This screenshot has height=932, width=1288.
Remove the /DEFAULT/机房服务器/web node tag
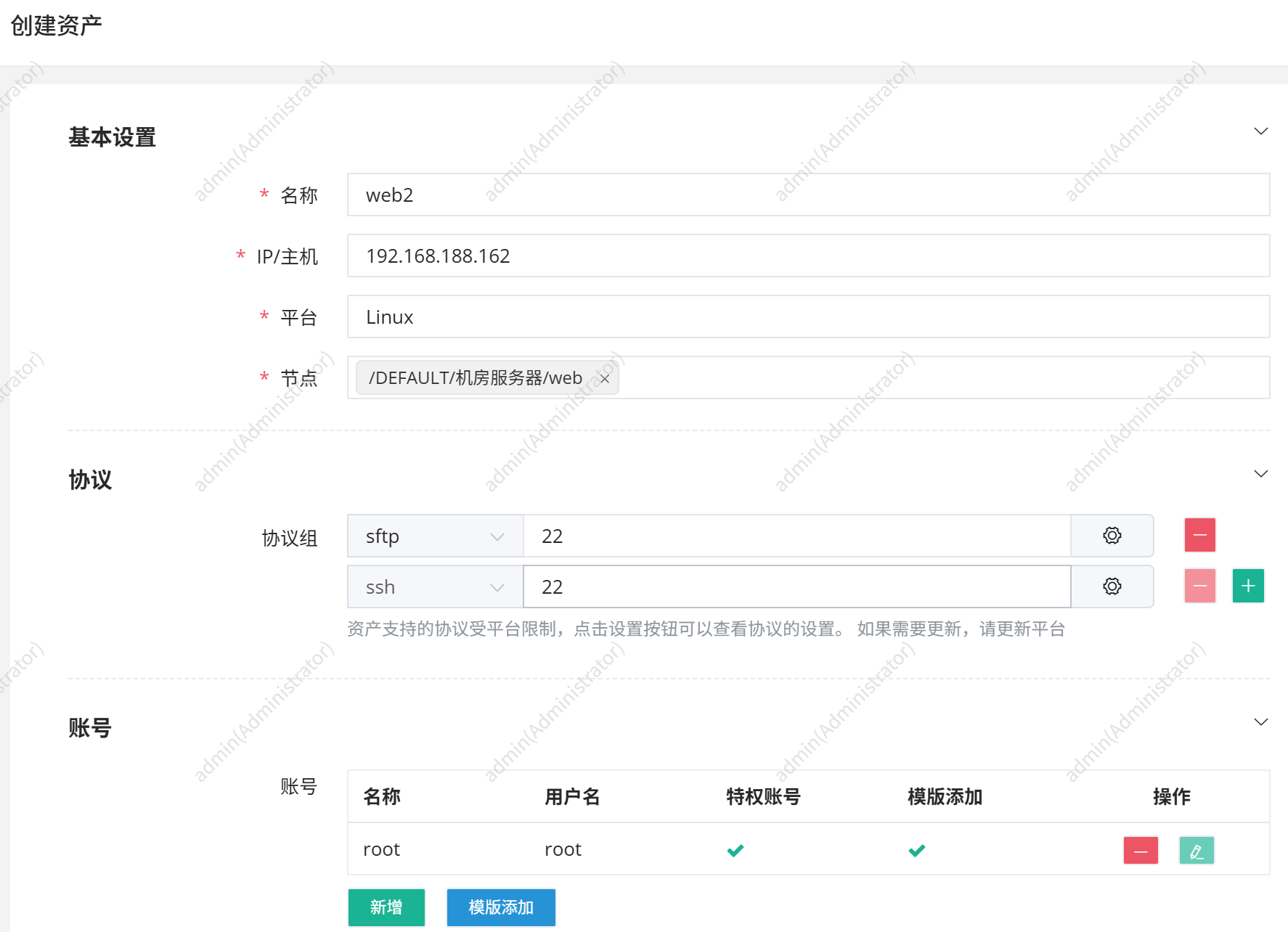click(x=604, y=378)
